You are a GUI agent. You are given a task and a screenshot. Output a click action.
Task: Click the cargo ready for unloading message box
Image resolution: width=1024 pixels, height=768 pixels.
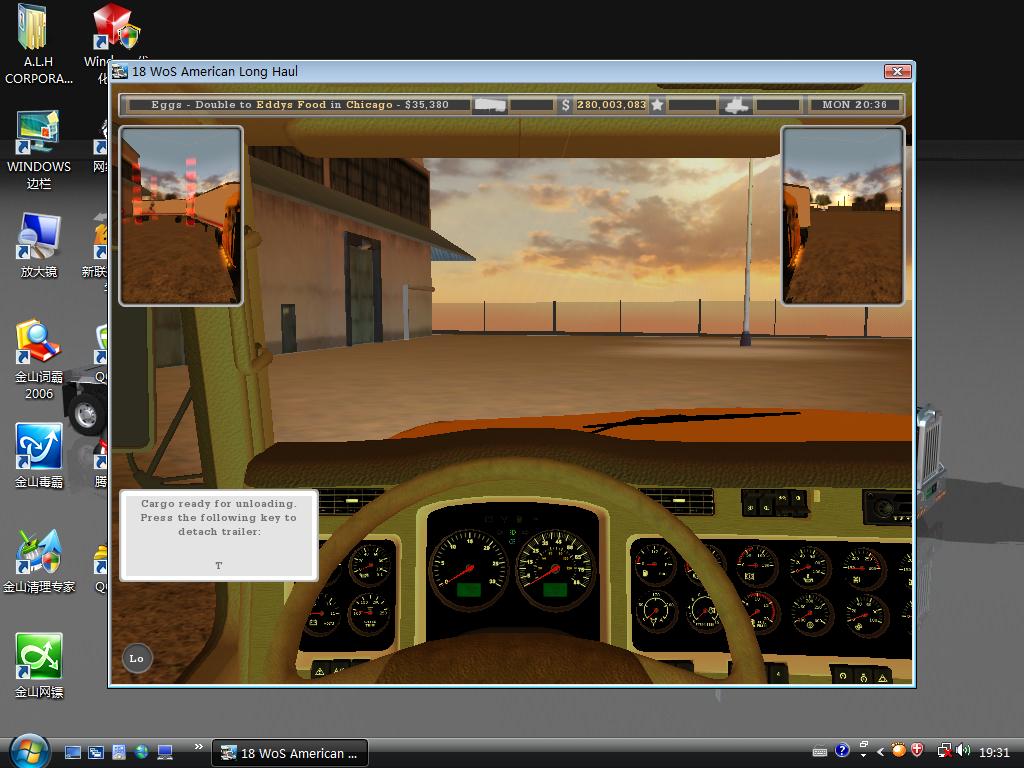[219, 535]
